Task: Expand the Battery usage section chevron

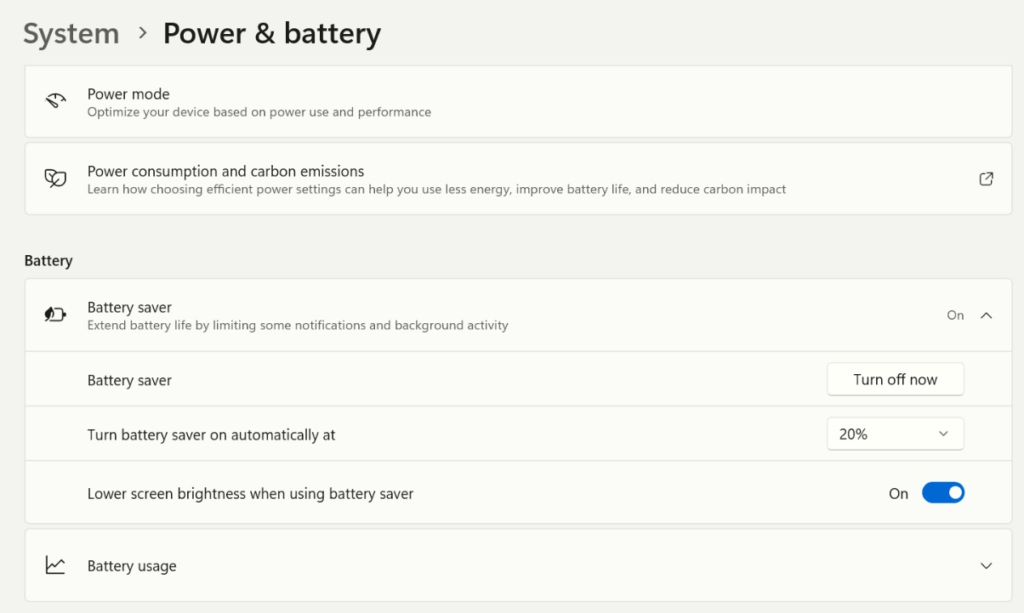Action: click(x=986, y=566)
